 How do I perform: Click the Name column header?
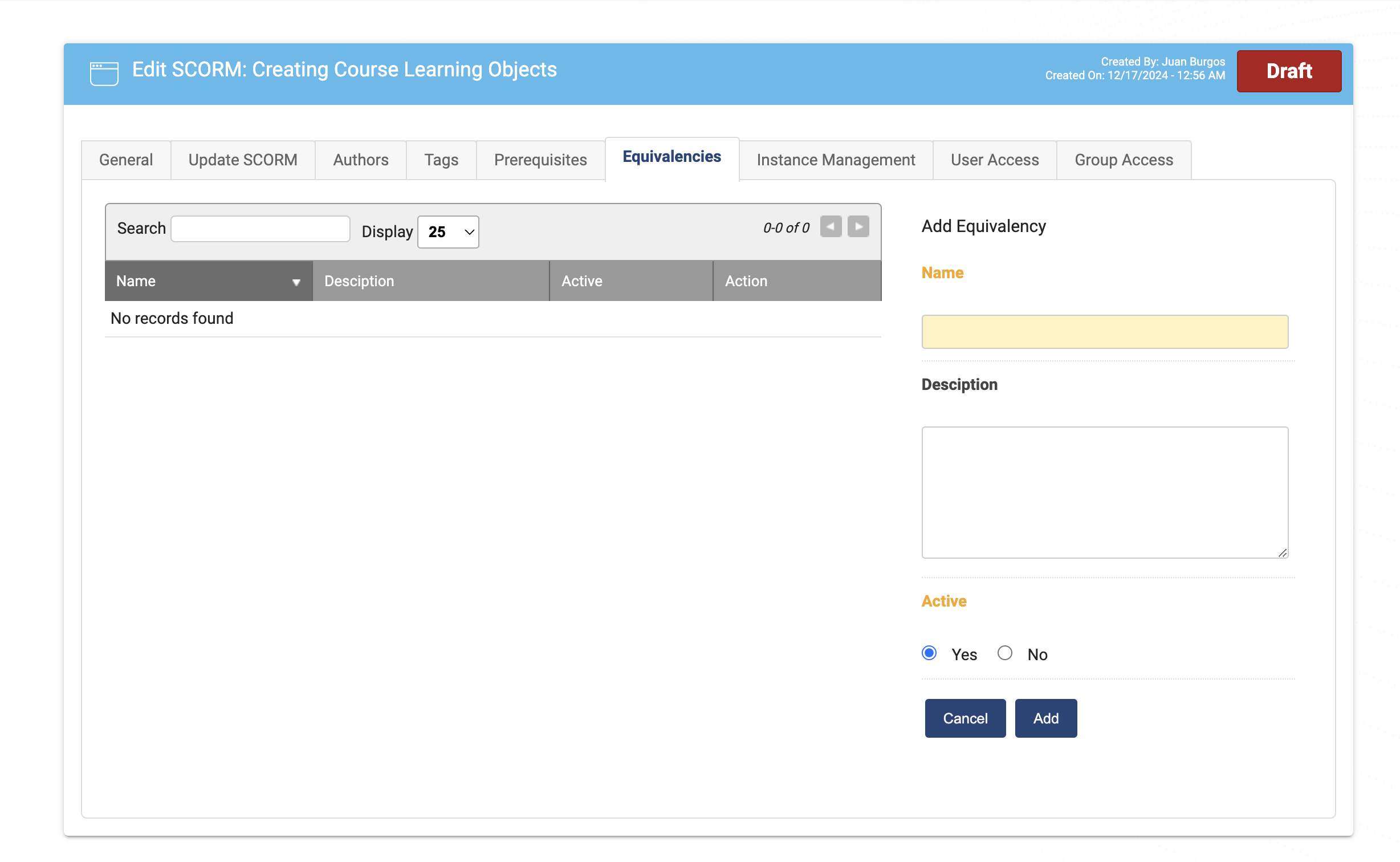[x=209, y=281]
